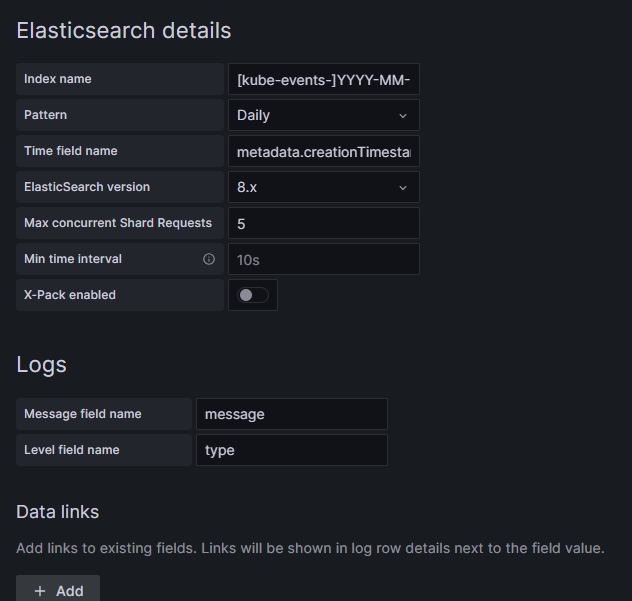The height and width of the screenshot is (601, 632).
Task: Click the Data links heading
Action: tap(58, 512)
